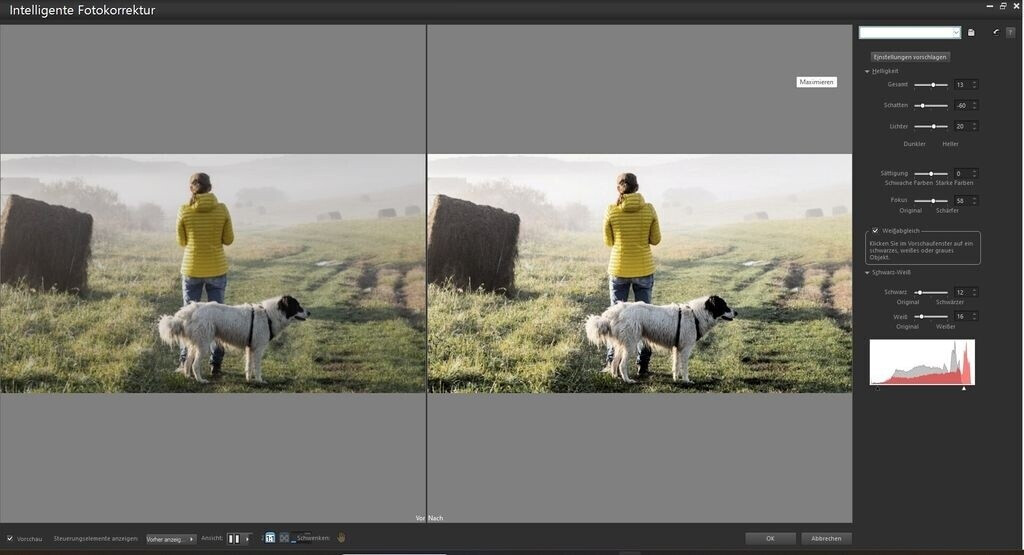This screenshot has width=1024, height=555.
Task: Click the reset to defaults arrow icon
Action: [996, 32]
